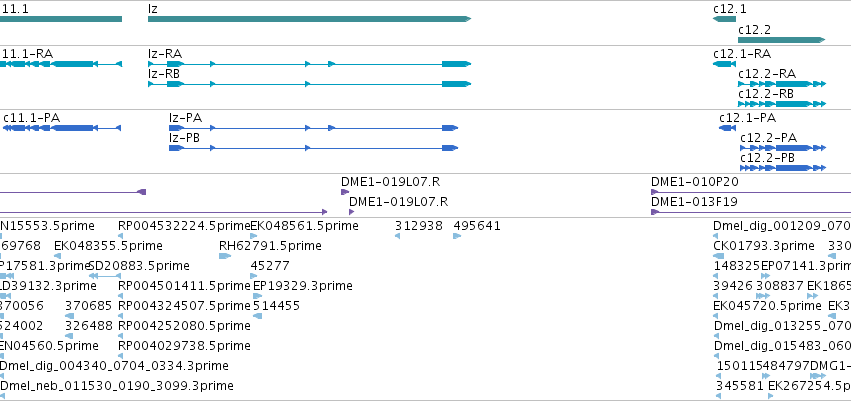Select the SD20883.5prime EST label
This screenshot has height=401, width=851.
pyautogui.click(x=139, y=266)
